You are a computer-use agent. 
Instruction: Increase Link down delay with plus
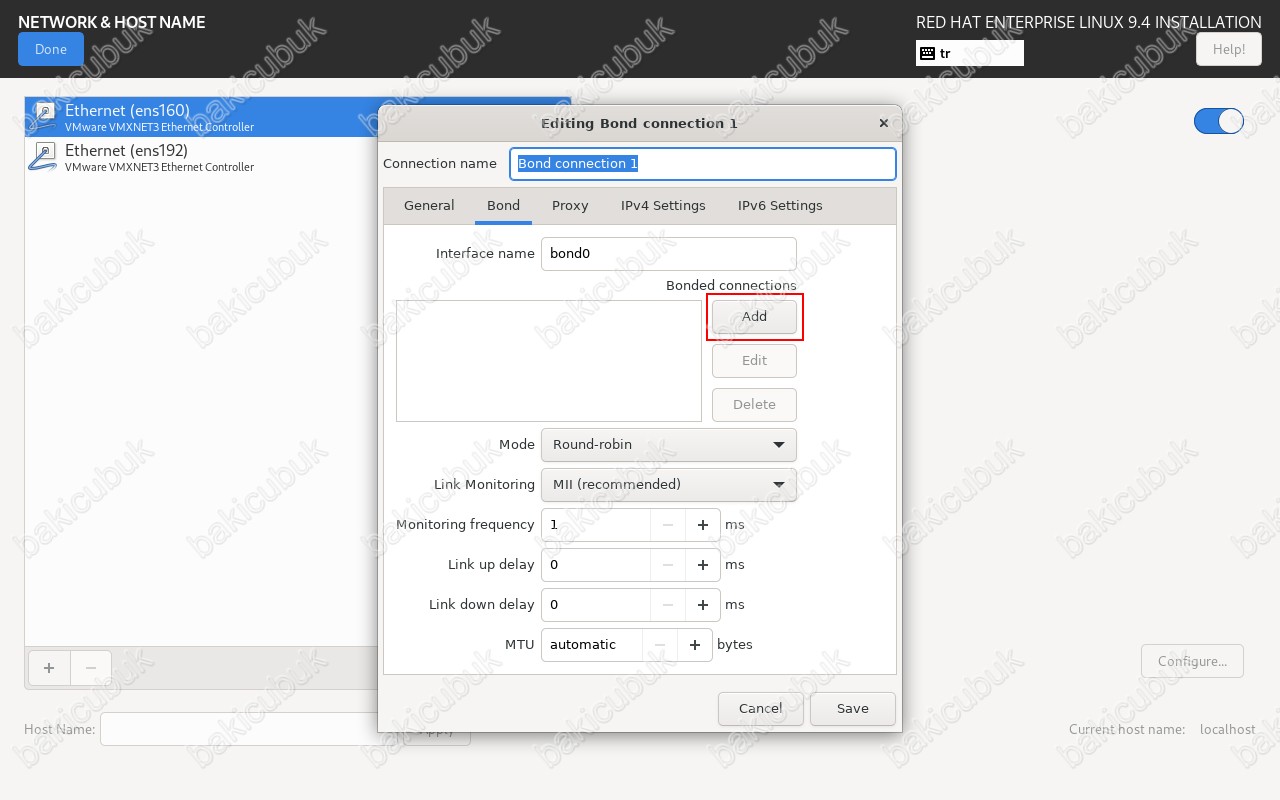click(x=703, y=605)
